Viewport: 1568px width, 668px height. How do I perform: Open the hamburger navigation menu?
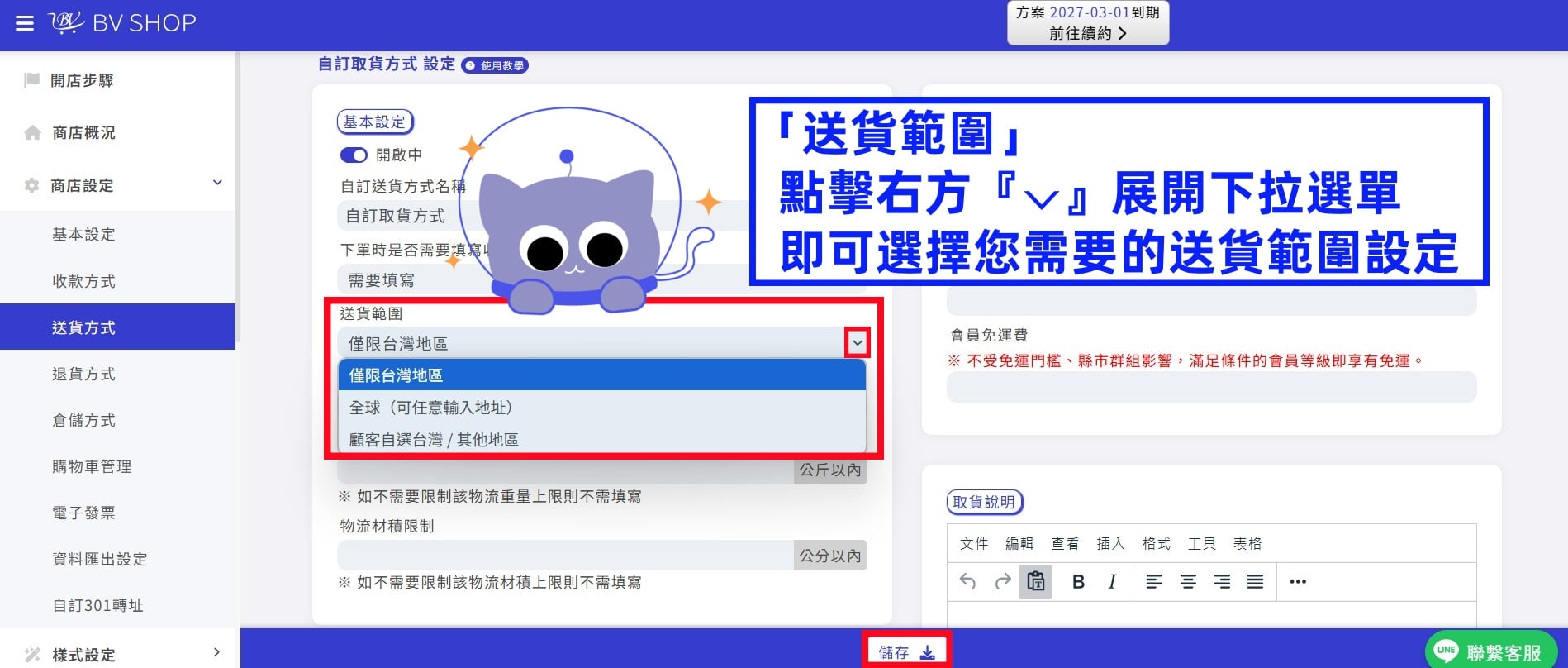click(x=25, y=23)
